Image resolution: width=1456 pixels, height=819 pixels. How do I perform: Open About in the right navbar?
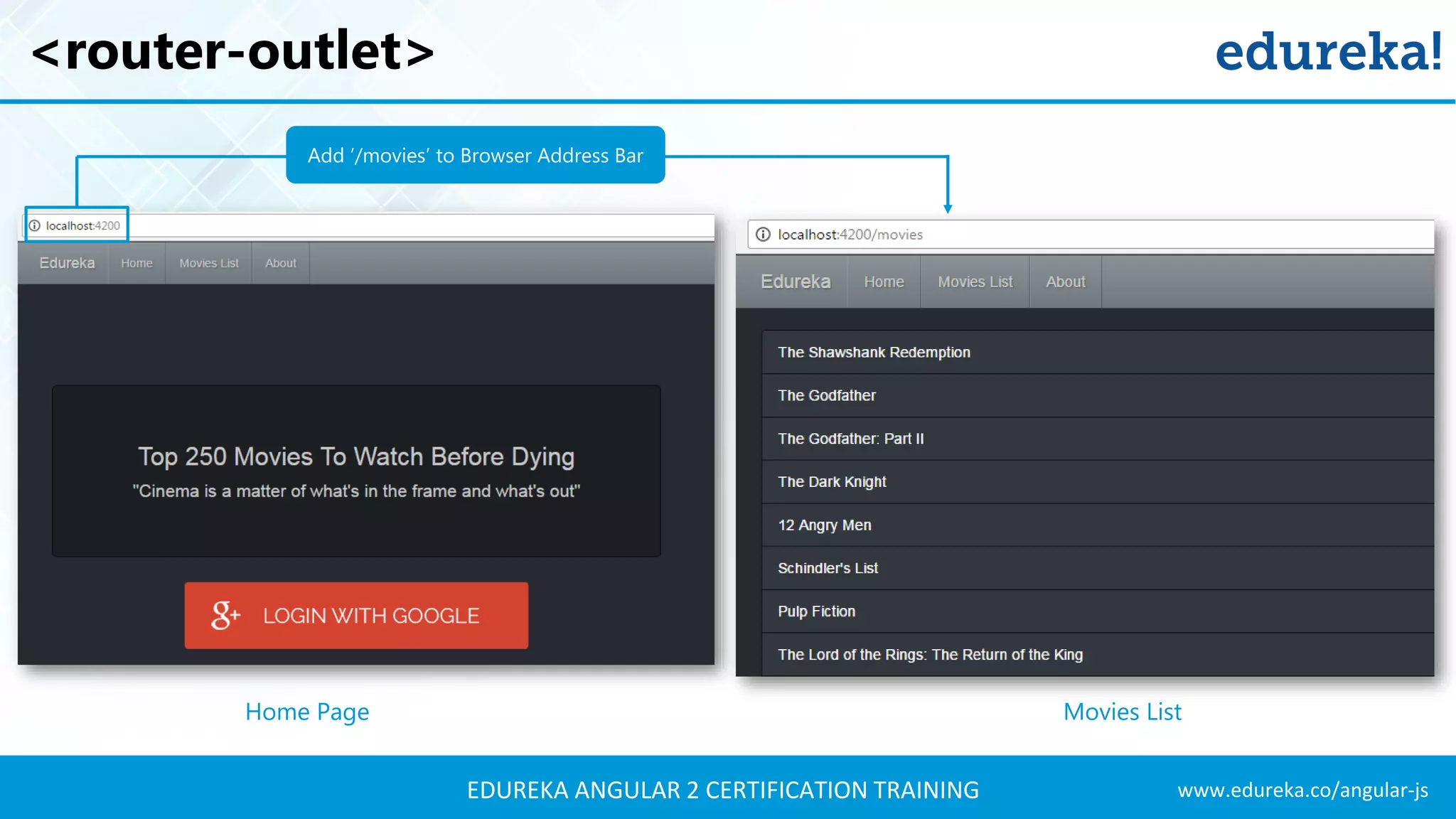1065,282
